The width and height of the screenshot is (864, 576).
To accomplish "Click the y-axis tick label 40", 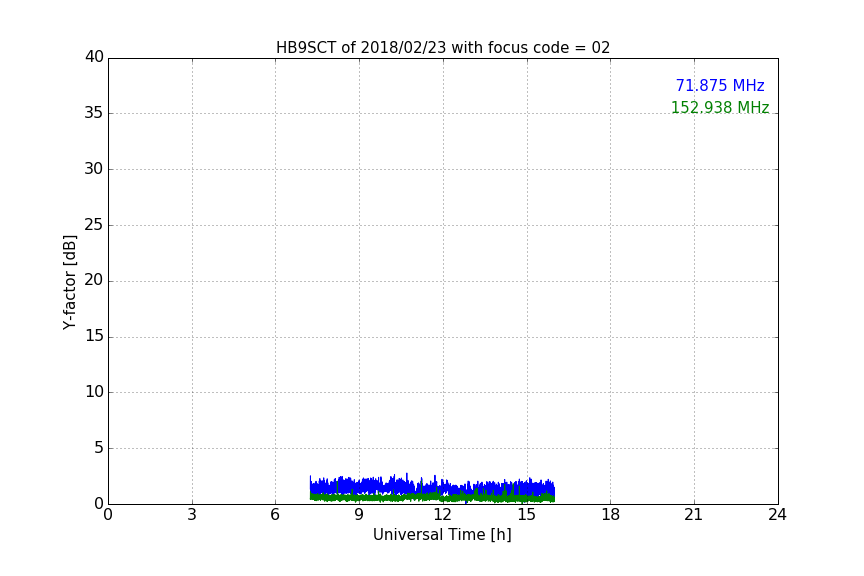I will point(94,57).
